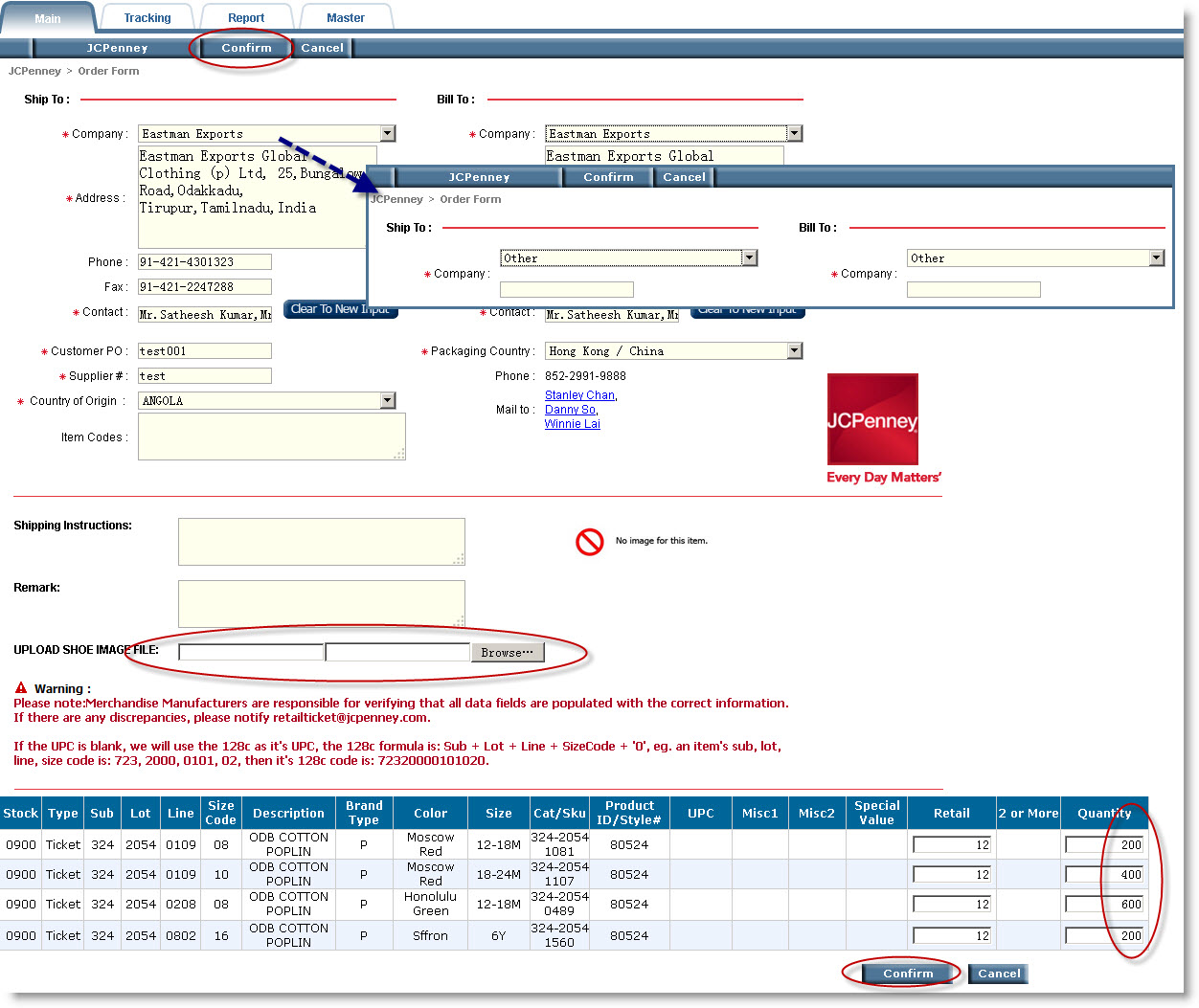Screen dimensions: 1199x1008
Task: Click the Customer PO field
Action: point(205,351)
